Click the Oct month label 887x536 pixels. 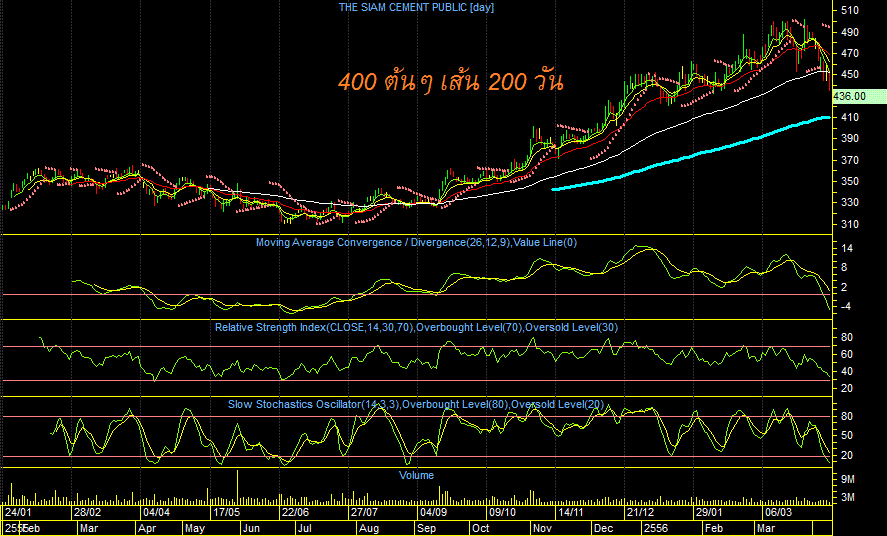click(481, 529)
